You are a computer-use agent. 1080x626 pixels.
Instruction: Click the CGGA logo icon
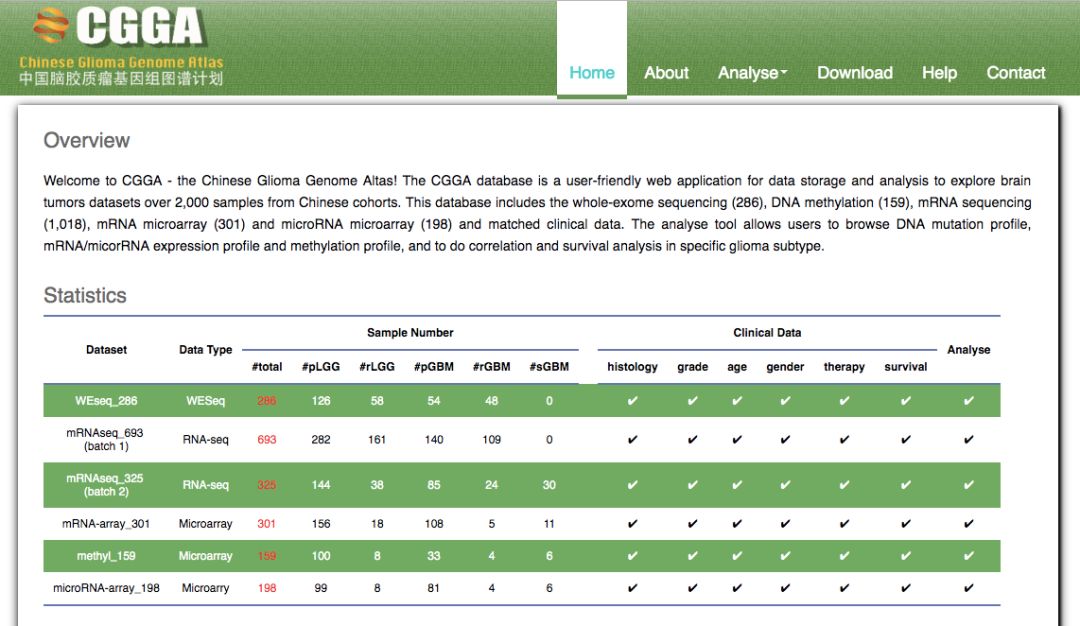[50, 28]
